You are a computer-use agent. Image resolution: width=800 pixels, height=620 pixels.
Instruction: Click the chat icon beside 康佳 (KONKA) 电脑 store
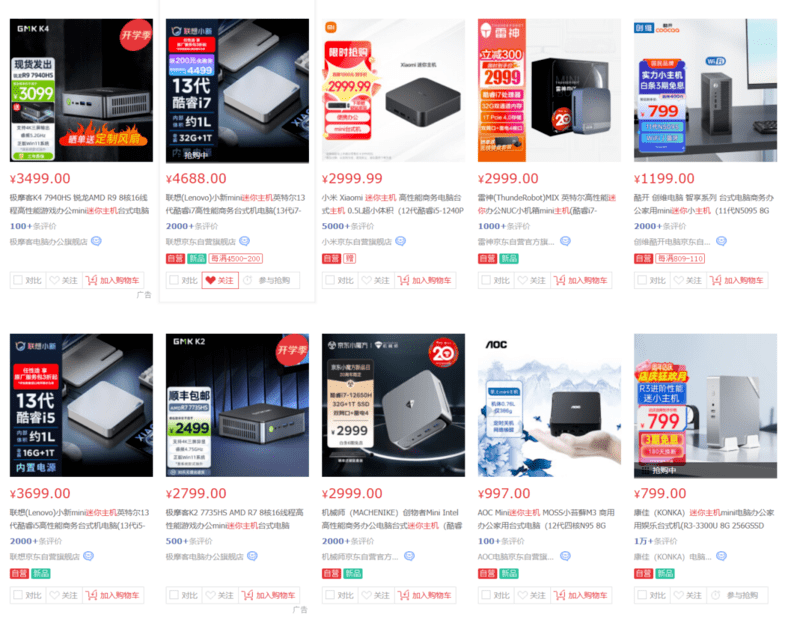pyautogui.click(x=721, y=556)
